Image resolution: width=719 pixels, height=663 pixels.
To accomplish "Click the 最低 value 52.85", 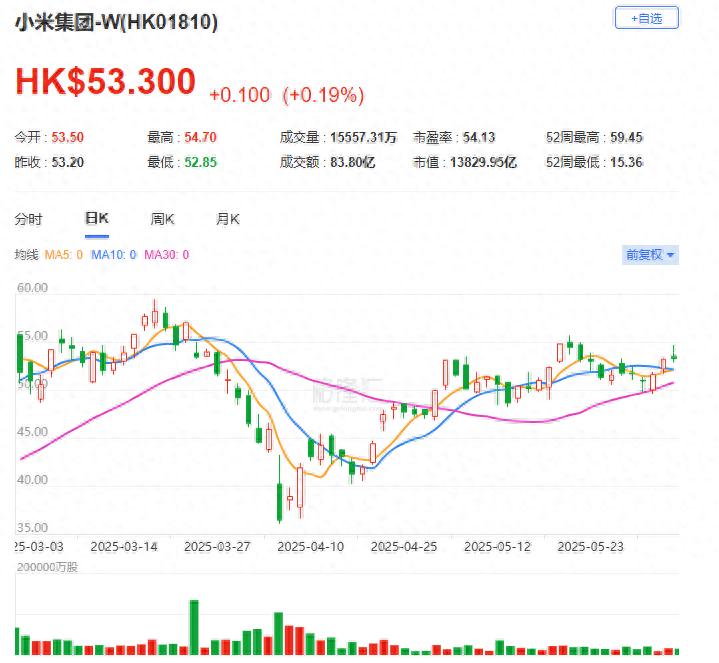I will 200,162.
